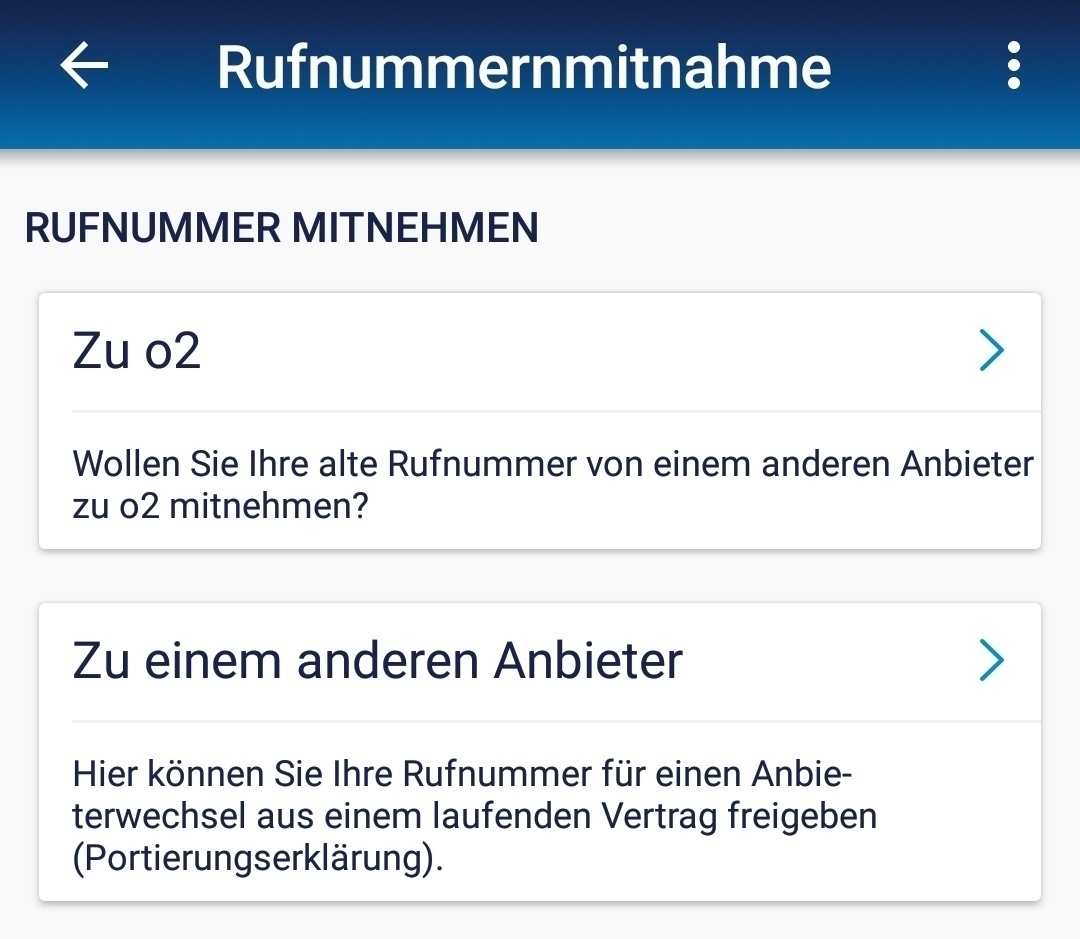Click the divider line under Zu o2
Viewport: 1080px width, 939px height.
[x=556, y=411]
